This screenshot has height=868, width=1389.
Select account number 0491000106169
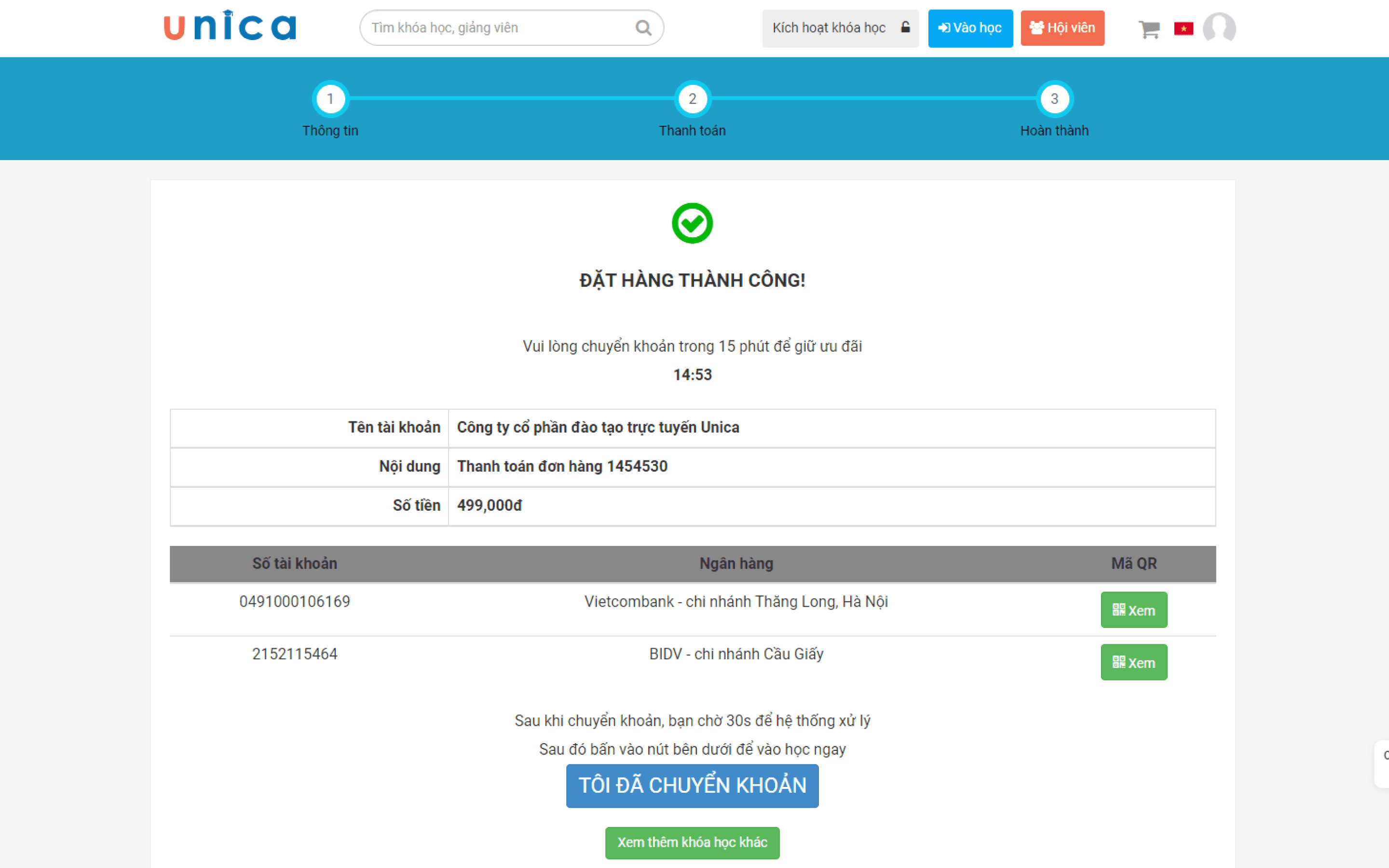point(295,602)
